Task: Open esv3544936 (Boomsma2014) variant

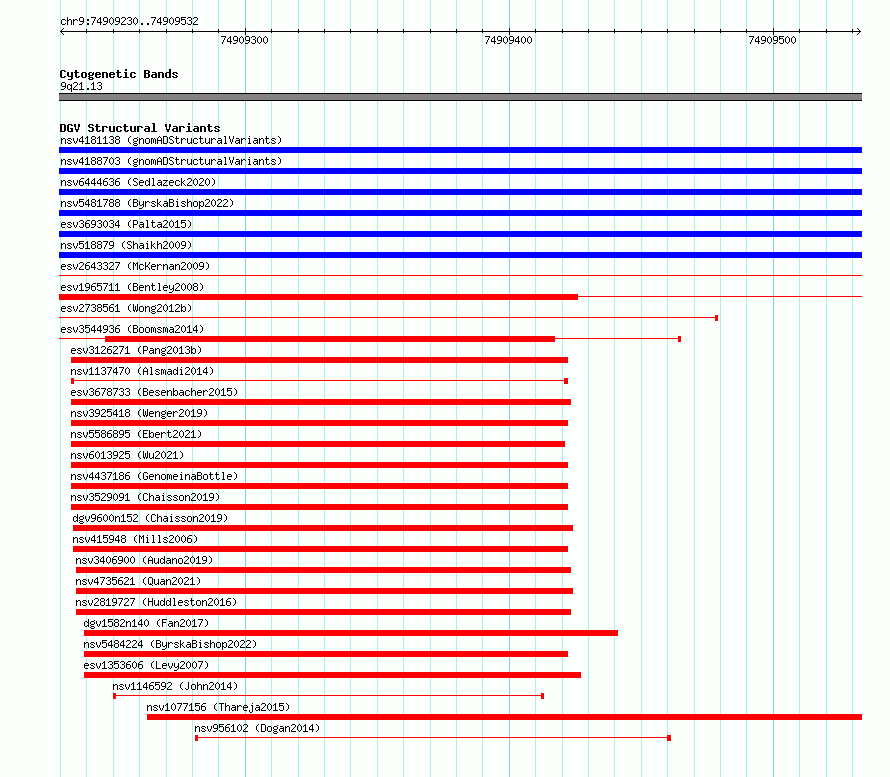Action: point(132,329)
